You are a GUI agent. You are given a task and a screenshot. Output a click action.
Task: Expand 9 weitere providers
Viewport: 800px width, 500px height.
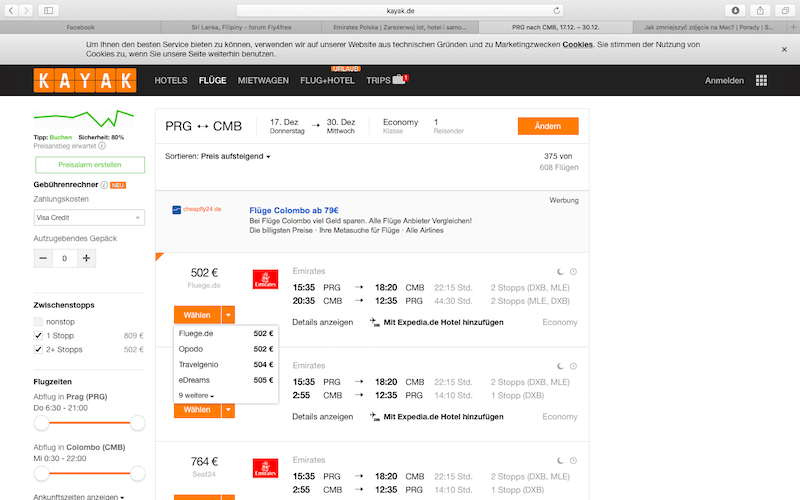[196, 395]
